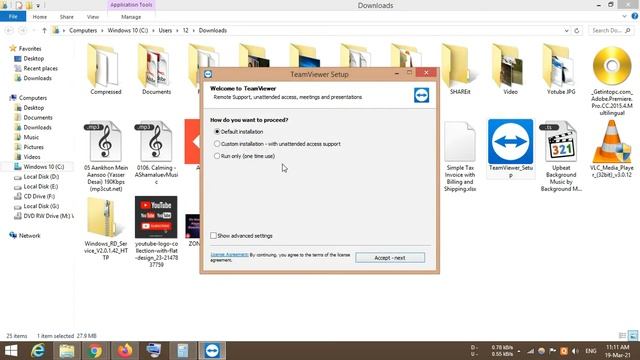Open the TeamViewer_Setup file icon
Screen dimensions: 640x360
coord(510,142)
